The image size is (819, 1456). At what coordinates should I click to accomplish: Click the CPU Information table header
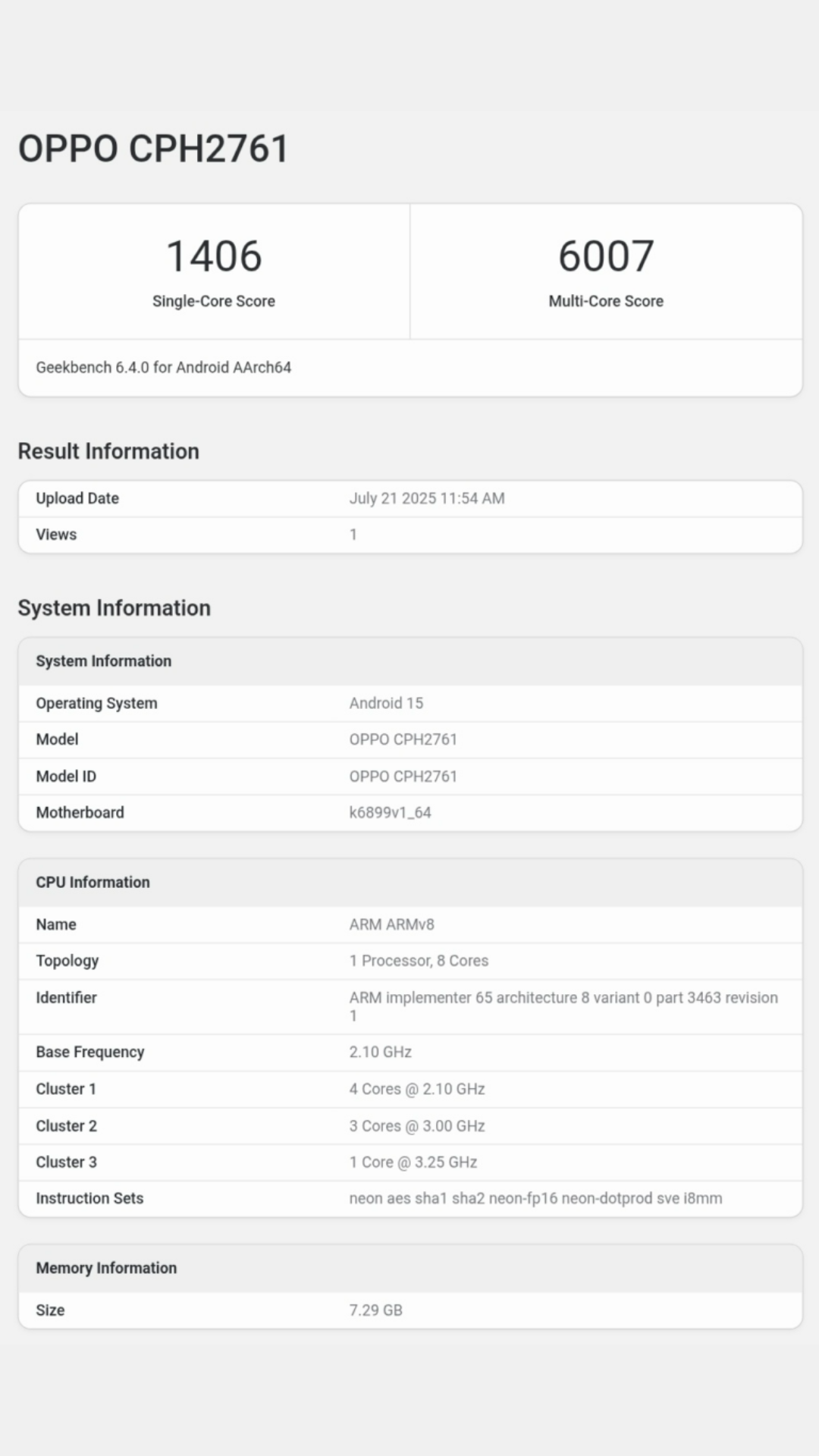pyautogui.click(x=93, y=883)
